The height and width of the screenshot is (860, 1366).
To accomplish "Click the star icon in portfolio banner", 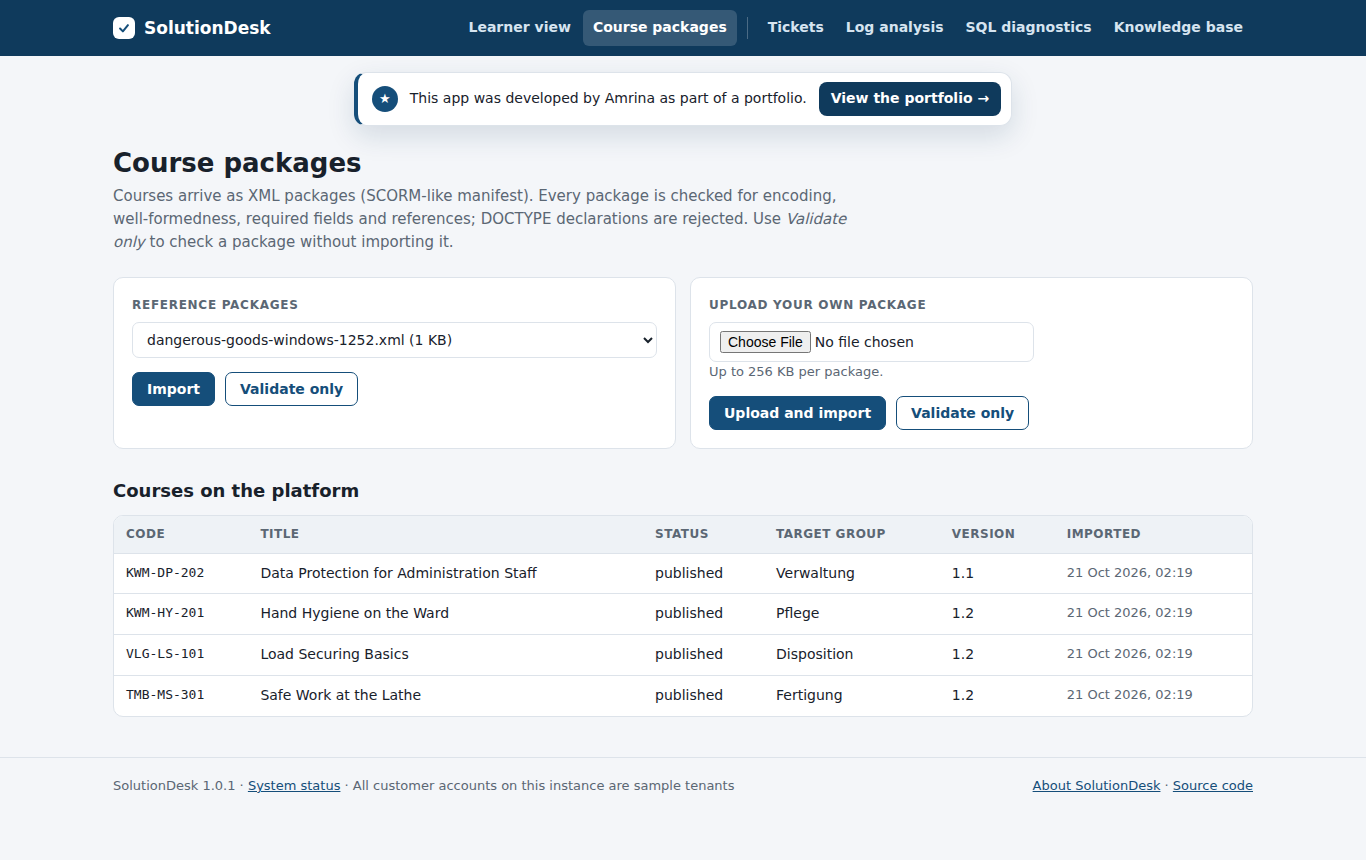I will (385, 99).
